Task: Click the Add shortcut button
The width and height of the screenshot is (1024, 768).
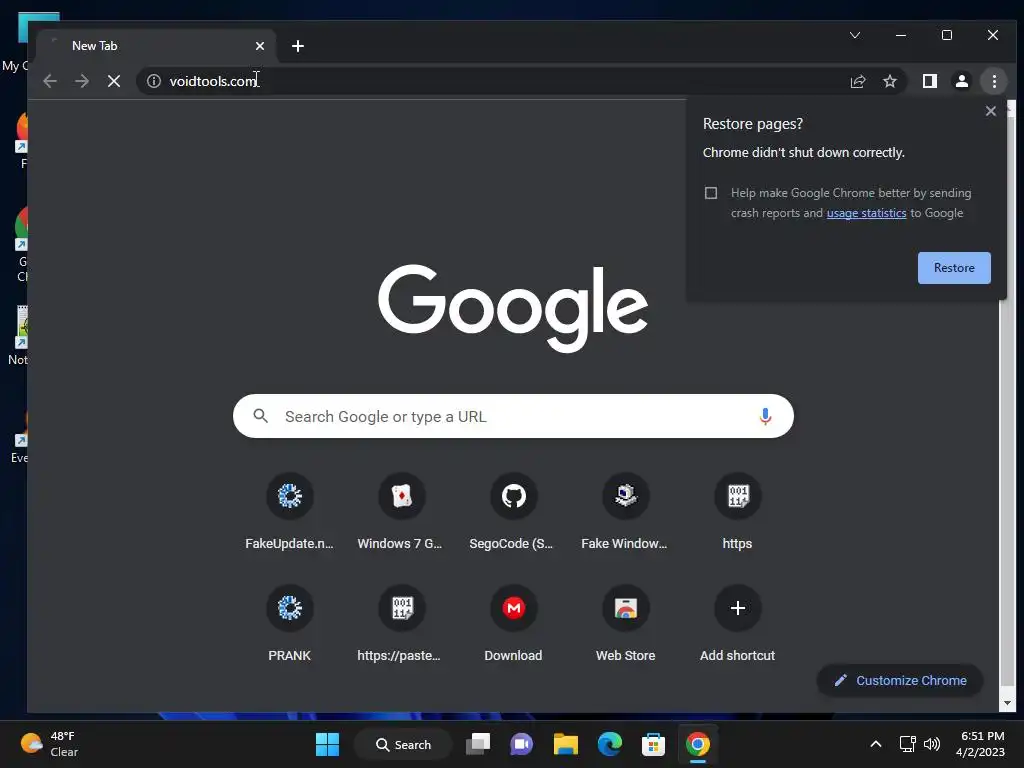Action: [737, 624]
